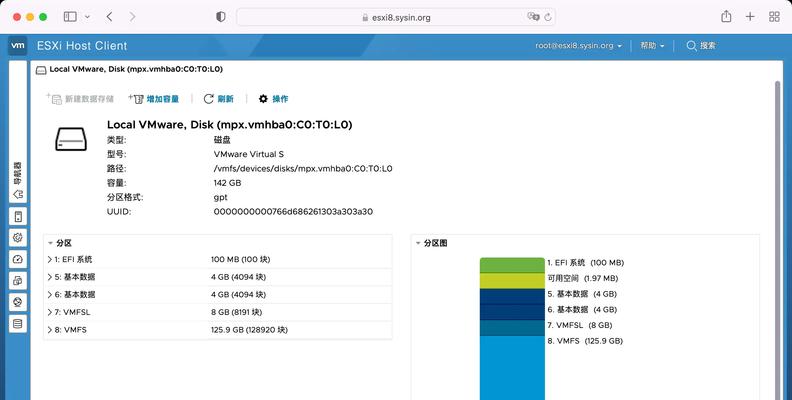Open the Manage gear sidebar icon
The image size is (792, 400).
point(18,237)
